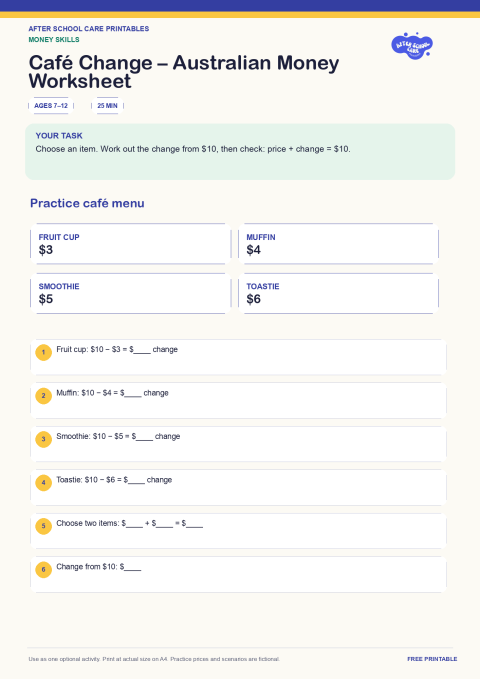Screen dimensions: 480x679
Task: Click the Fruit cup change answer blank
Action: [142, 350]
